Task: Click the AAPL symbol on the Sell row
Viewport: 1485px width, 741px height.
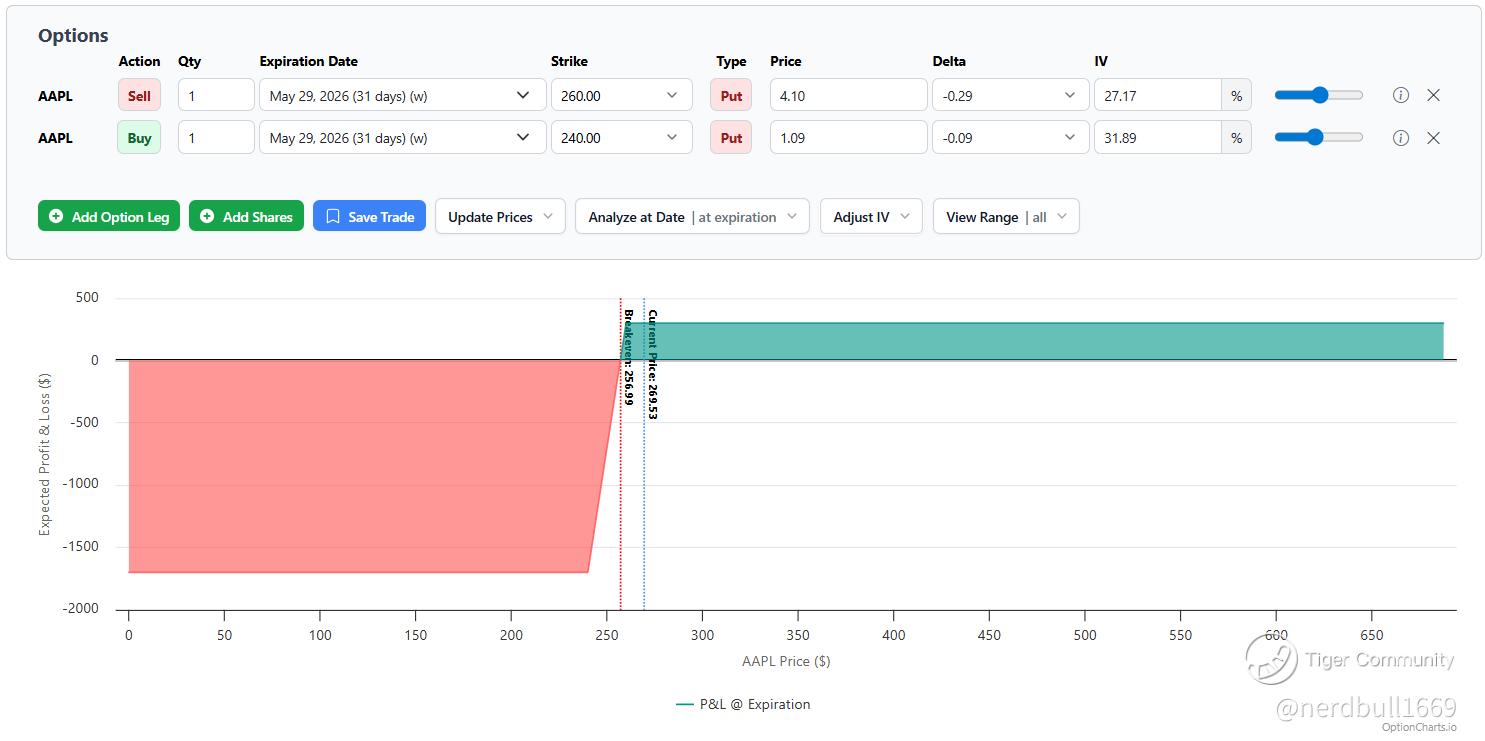Action: coord(56,96)
